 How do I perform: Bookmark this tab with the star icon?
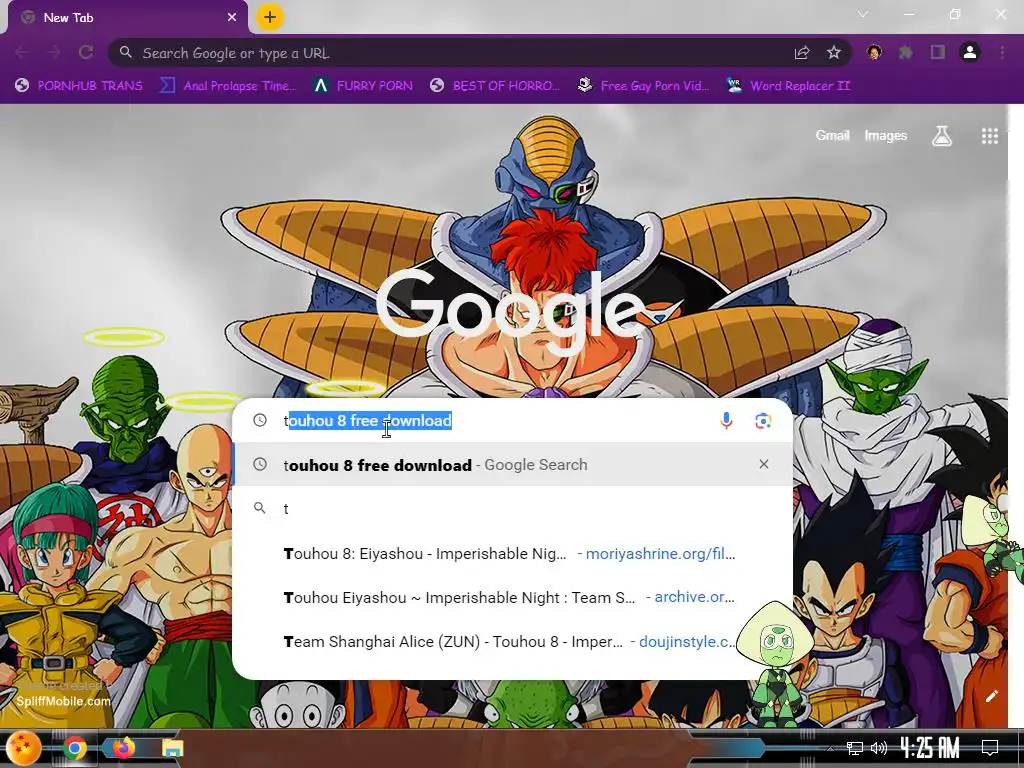point(834,52)
